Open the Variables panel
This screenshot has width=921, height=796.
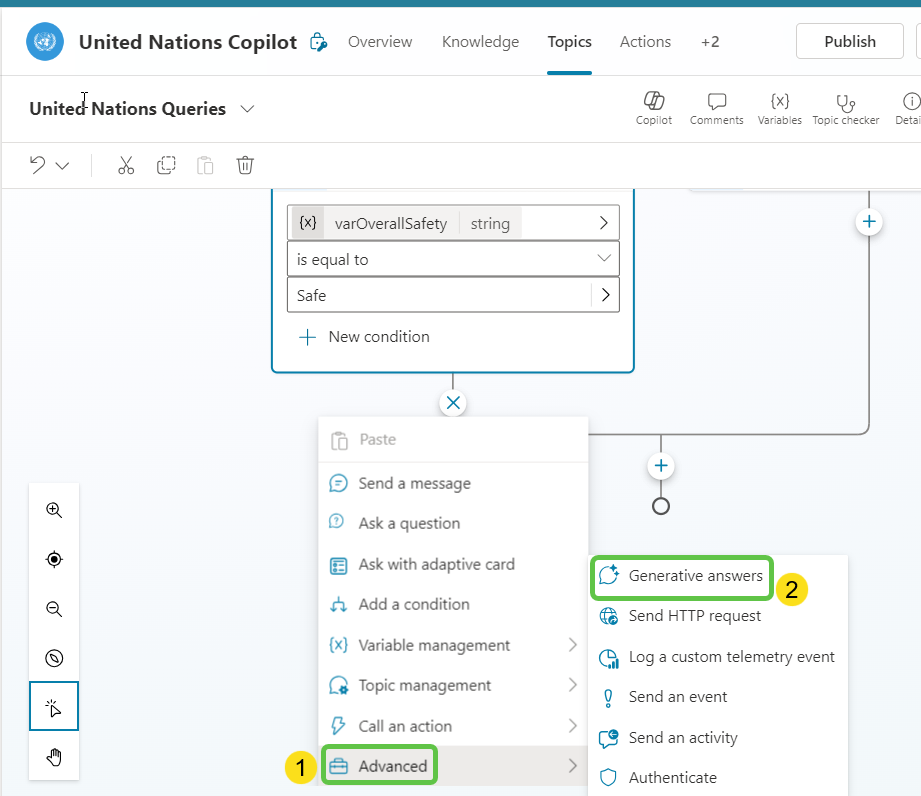779,102
